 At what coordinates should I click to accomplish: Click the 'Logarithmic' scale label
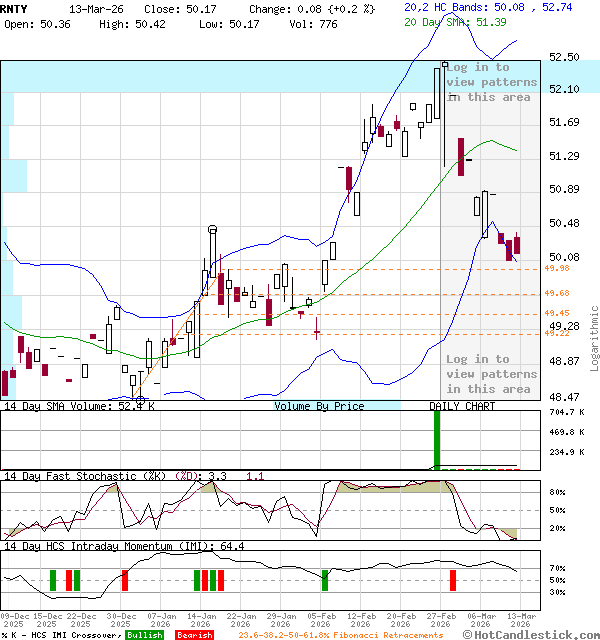point(594,337)
